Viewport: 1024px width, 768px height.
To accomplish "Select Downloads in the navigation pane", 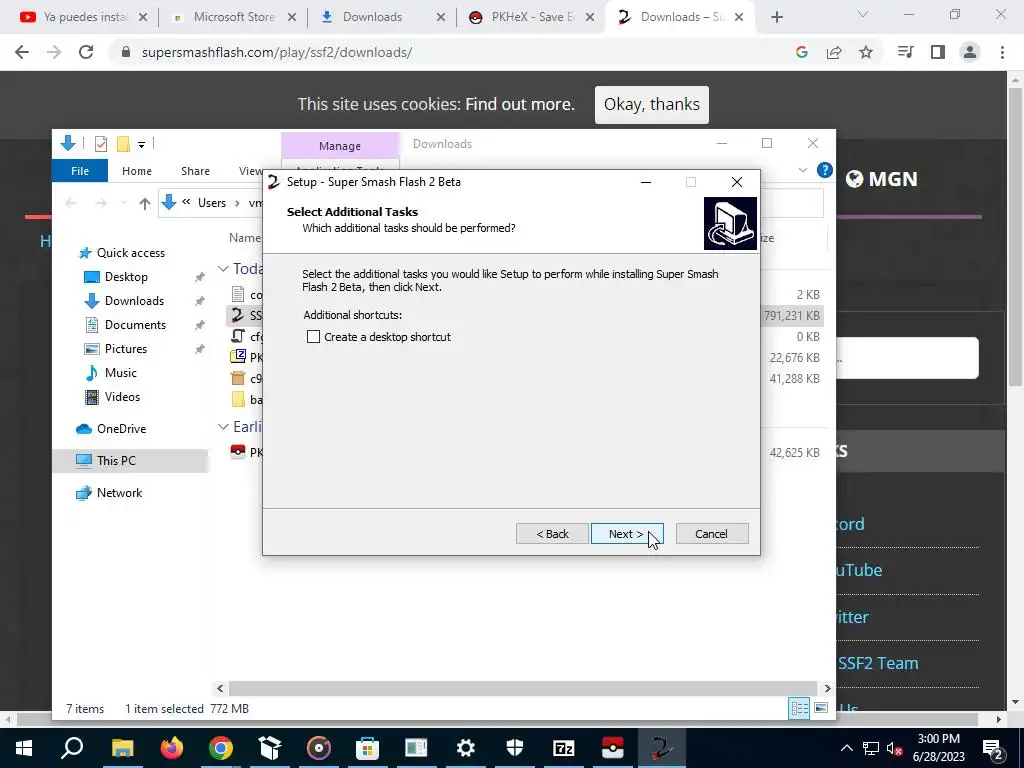I will point(134,301).
